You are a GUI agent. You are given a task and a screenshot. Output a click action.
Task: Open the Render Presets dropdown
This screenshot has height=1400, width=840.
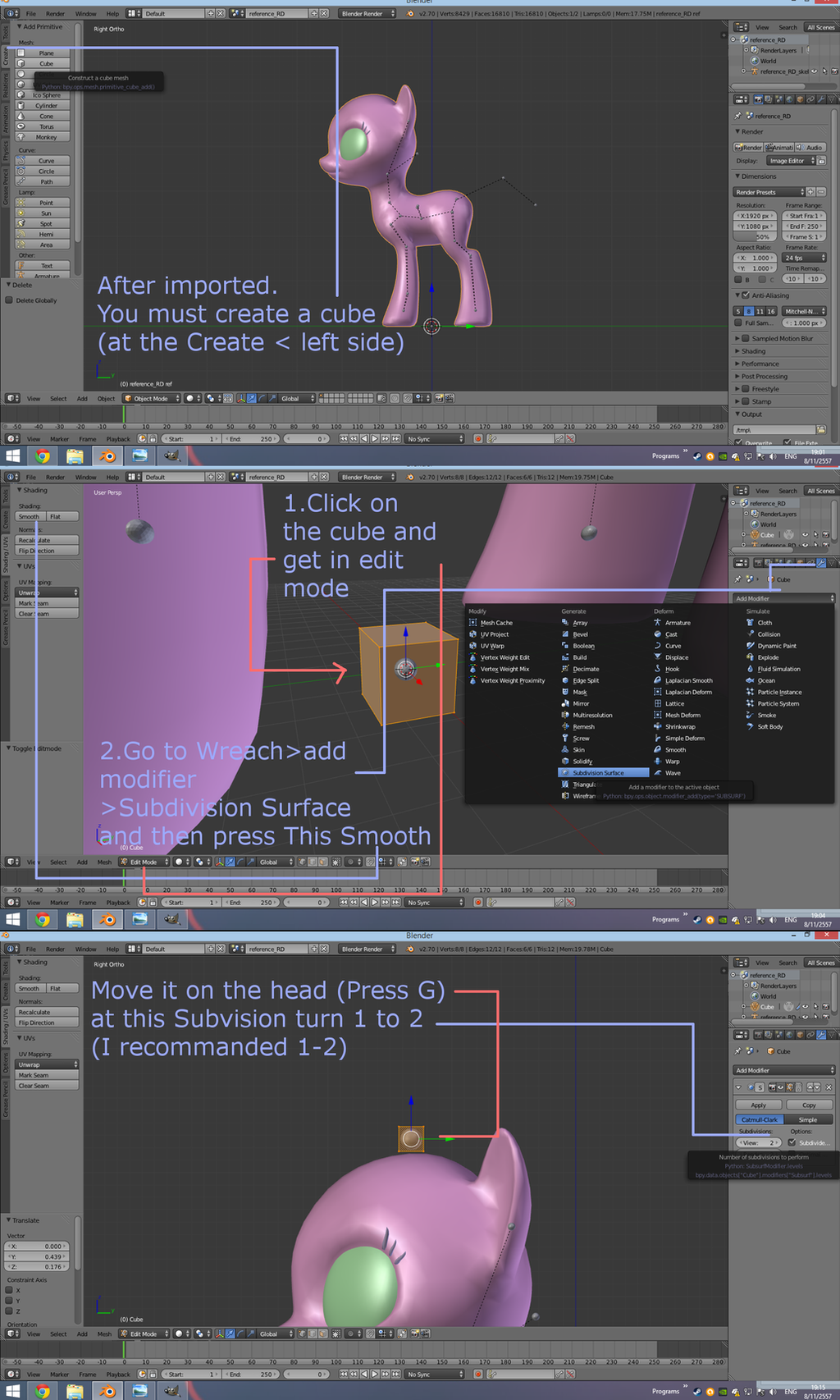769,192
